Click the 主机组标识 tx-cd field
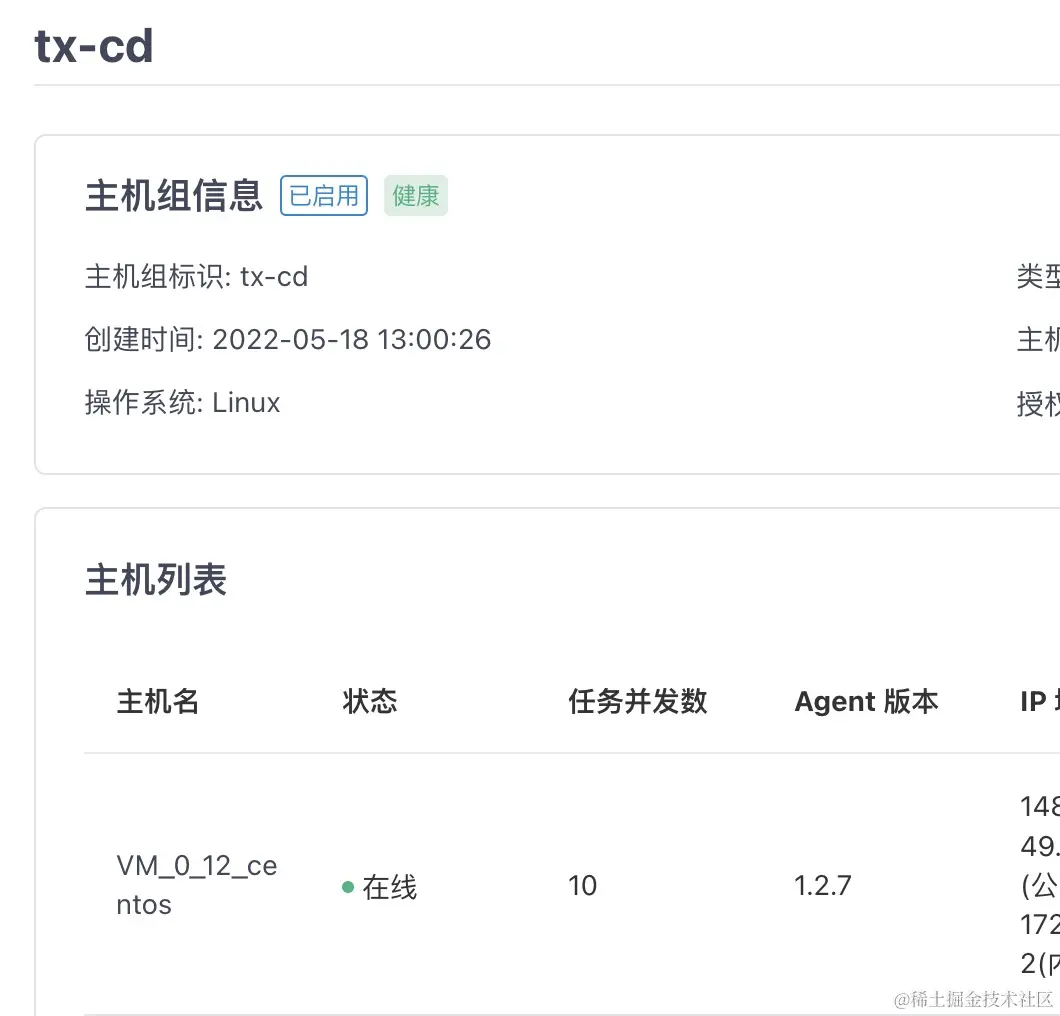Screen dimensions: 1060x1016 tap(196, 277)
